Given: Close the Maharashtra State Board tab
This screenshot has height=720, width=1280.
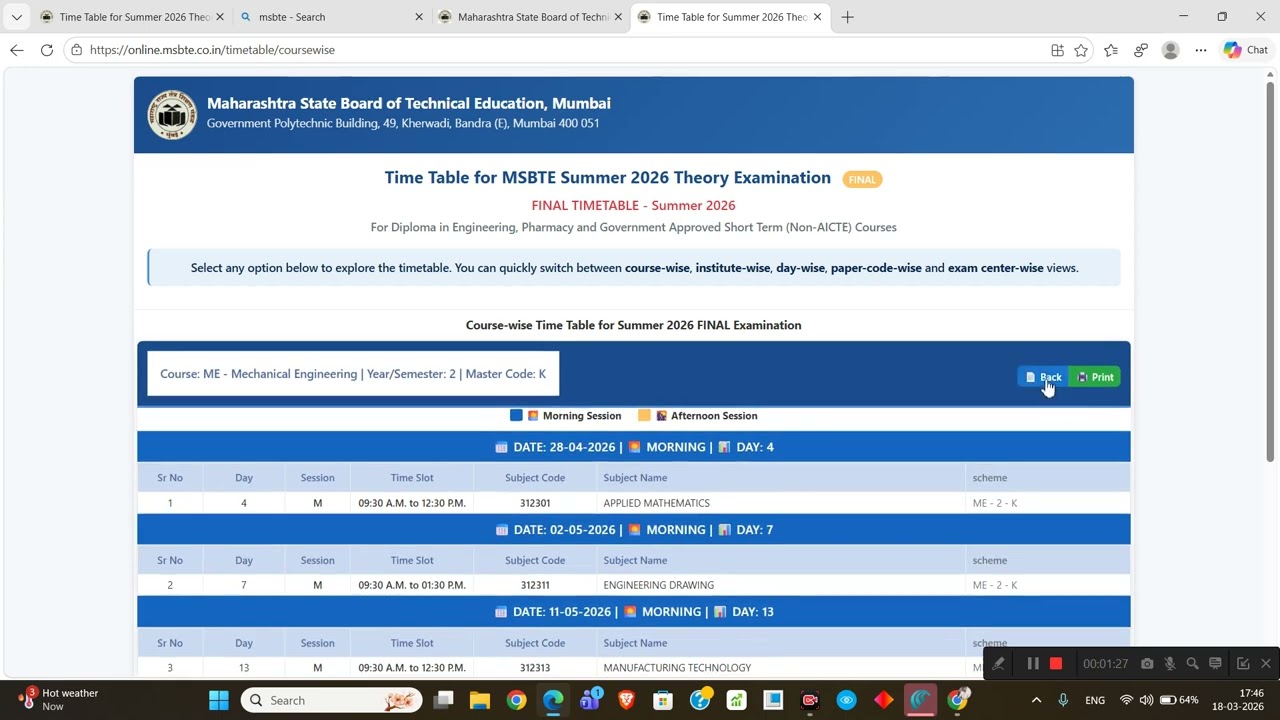Looking at the screenshot, I should coord(618,17).
